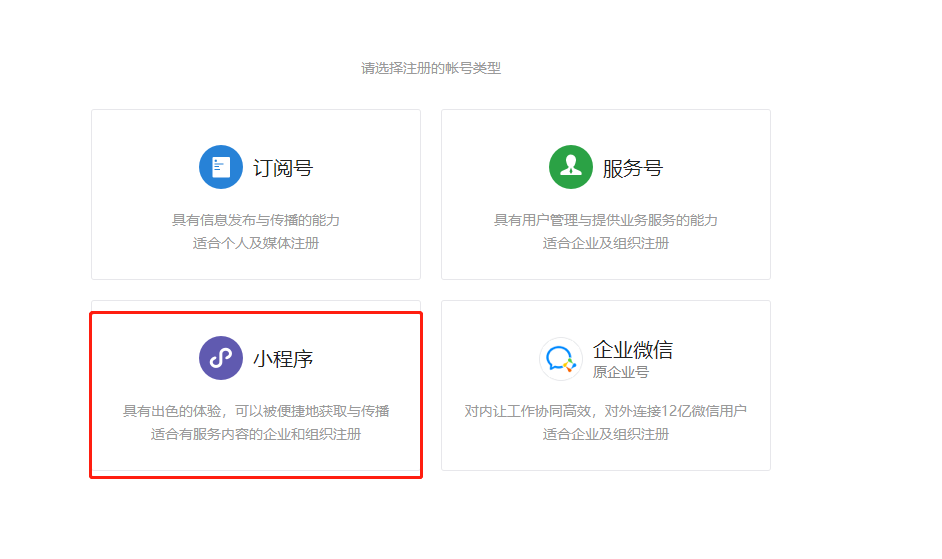
Task: Click the blue 订阅号 document icon
Action: point(221,167)
